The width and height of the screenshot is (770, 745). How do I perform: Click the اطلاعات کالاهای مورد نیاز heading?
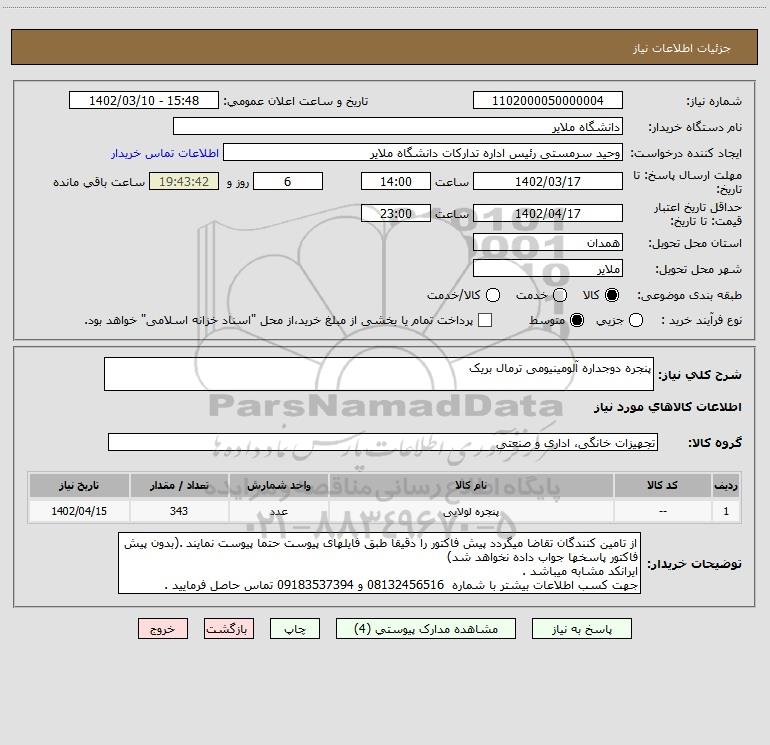click(x=667, y=407)
